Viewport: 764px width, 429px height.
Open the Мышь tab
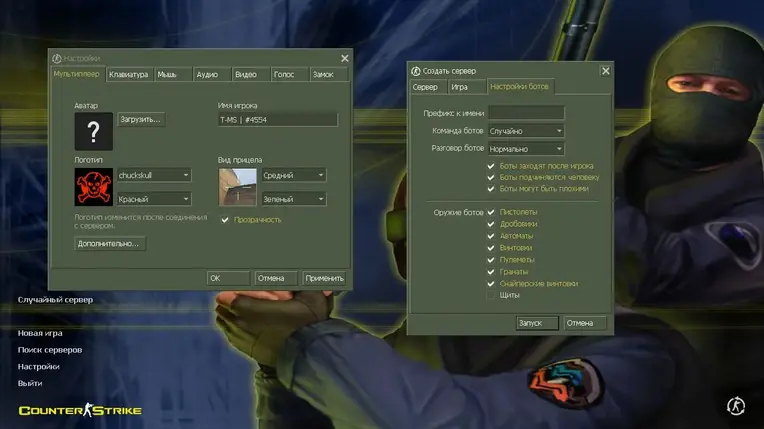click(x=172, y=75)
